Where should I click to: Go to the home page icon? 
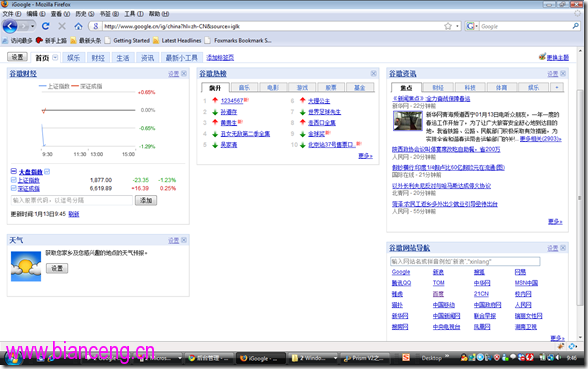pyautogui.click(x=78, y=26)
